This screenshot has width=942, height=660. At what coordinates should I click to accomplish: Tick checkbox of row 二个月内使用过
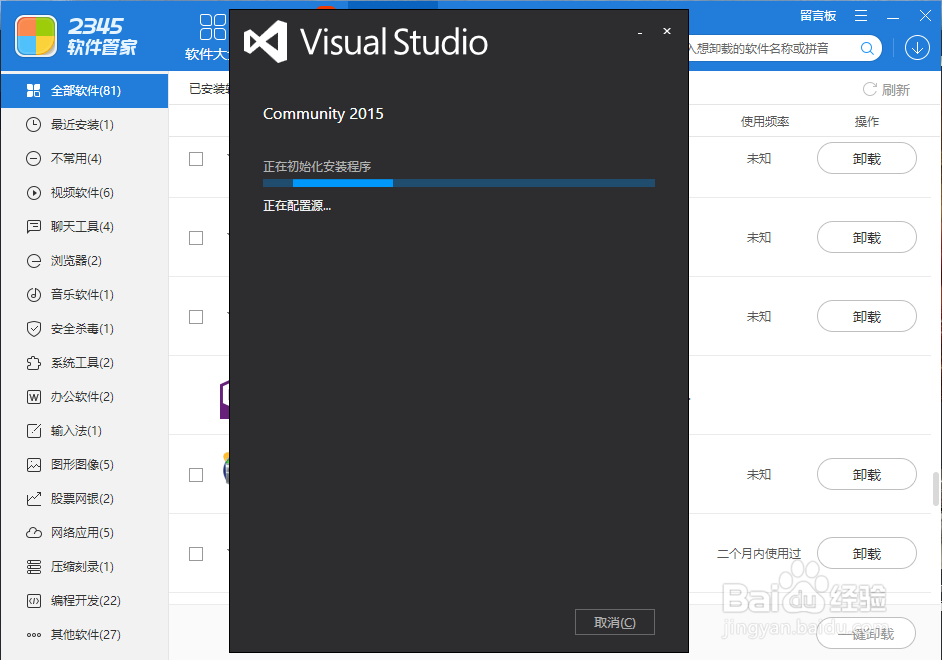pos(196,554)
